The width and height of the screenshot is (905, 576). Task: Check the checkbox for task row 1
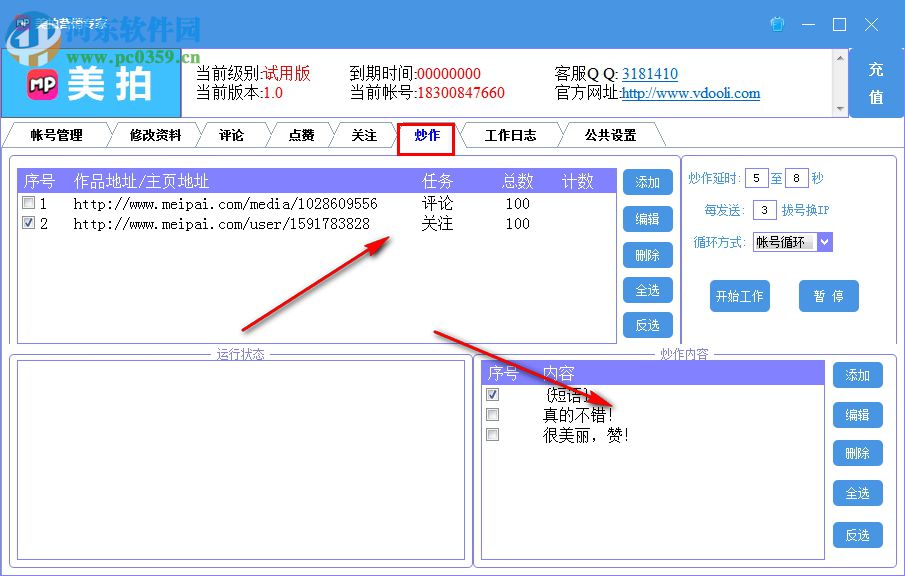[29, 202]
